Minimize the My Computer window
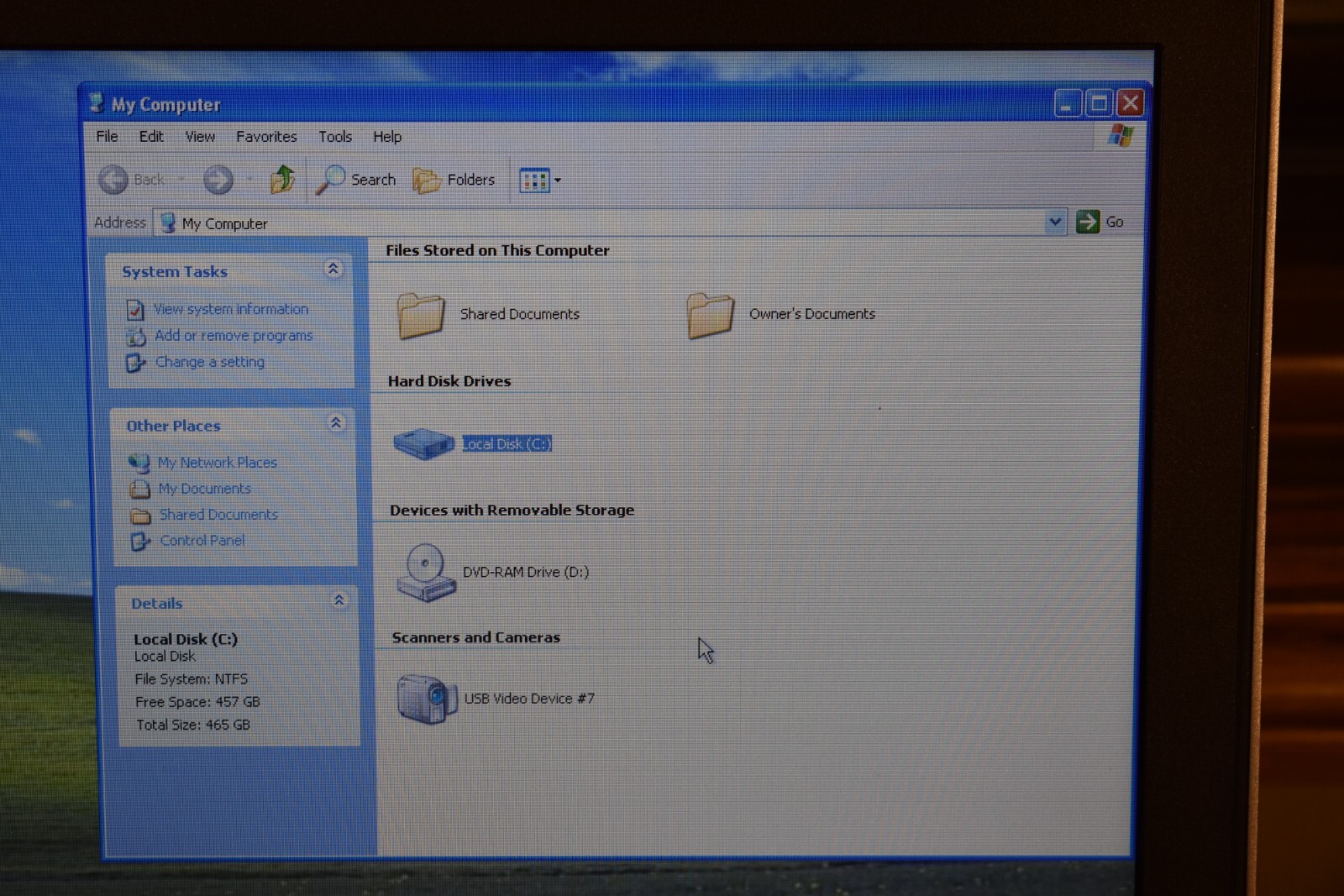1344x896 pixels. [x=1067, y=102]
